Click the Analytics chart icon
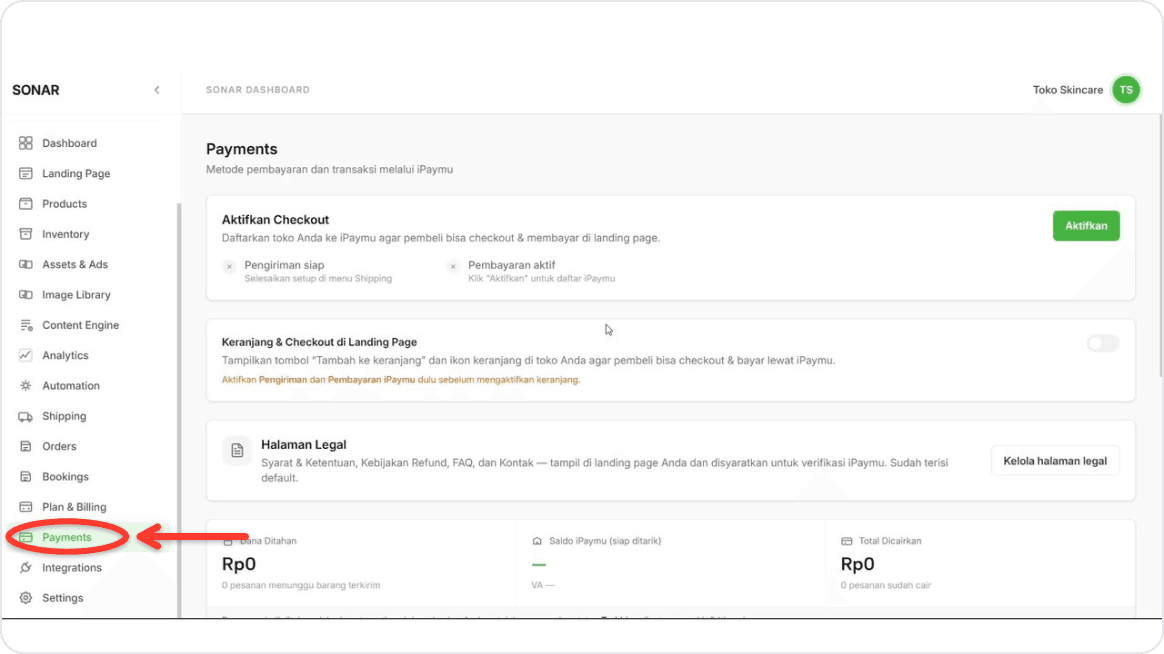Image resolution: width=1164 pixels, height=654 pixels. coord(26,355)
